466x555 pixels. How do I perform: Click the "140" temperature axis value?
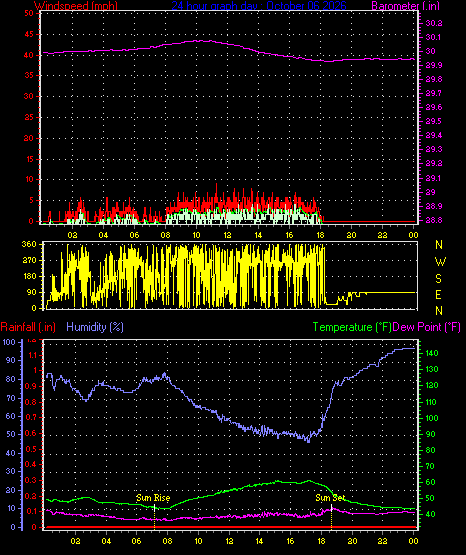432,353
